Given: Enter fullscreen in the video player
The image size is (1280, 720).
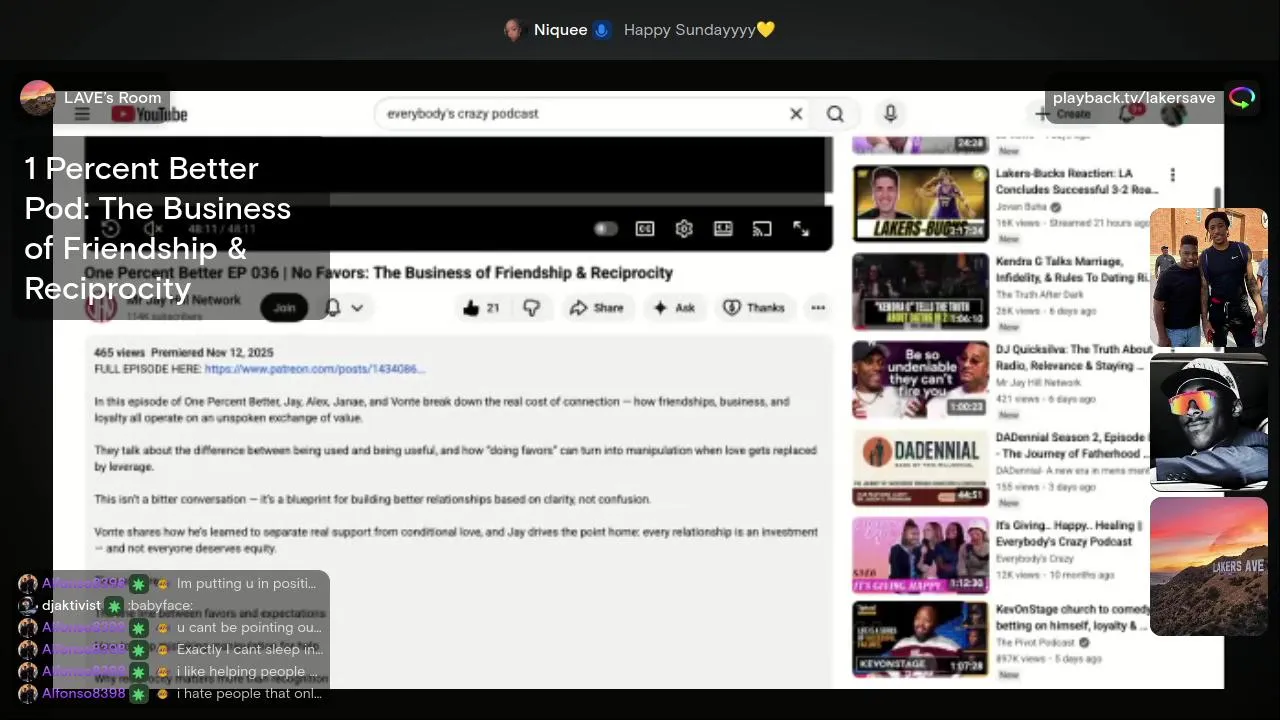Looking at the screenshot, I should [x=801, y=229].
